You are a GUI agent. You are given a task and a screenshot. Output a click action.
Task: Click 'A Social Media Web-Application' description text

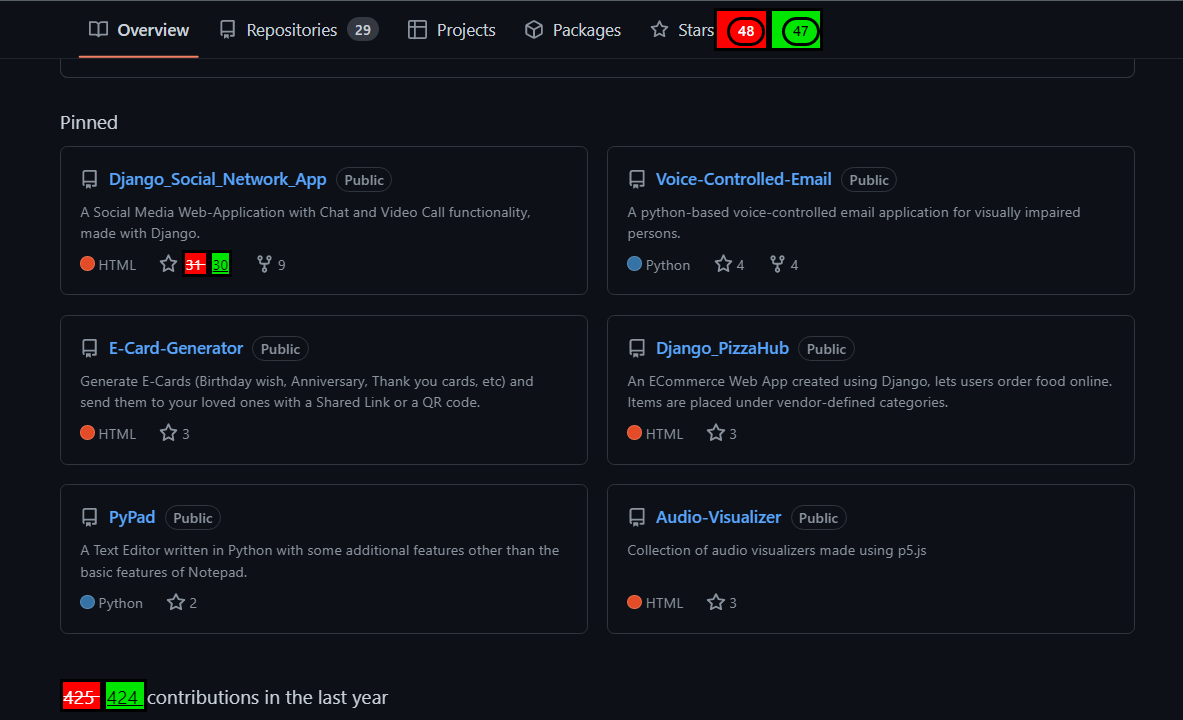tap(306, 223)
